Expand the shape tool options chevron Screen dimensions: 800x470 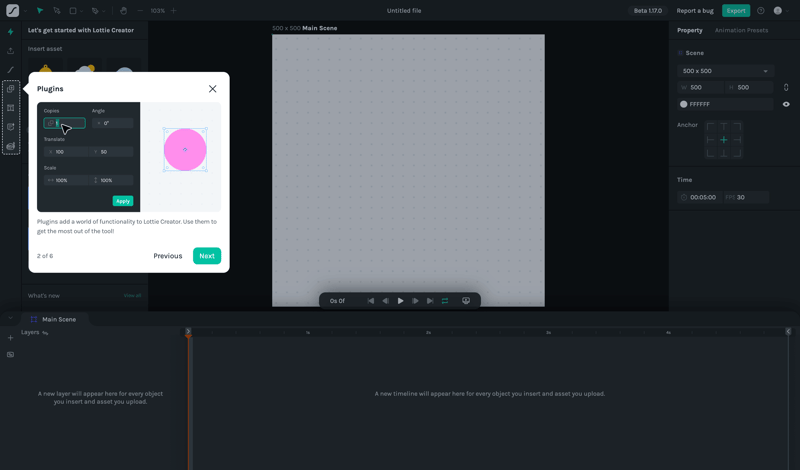[x=82, y=11]
